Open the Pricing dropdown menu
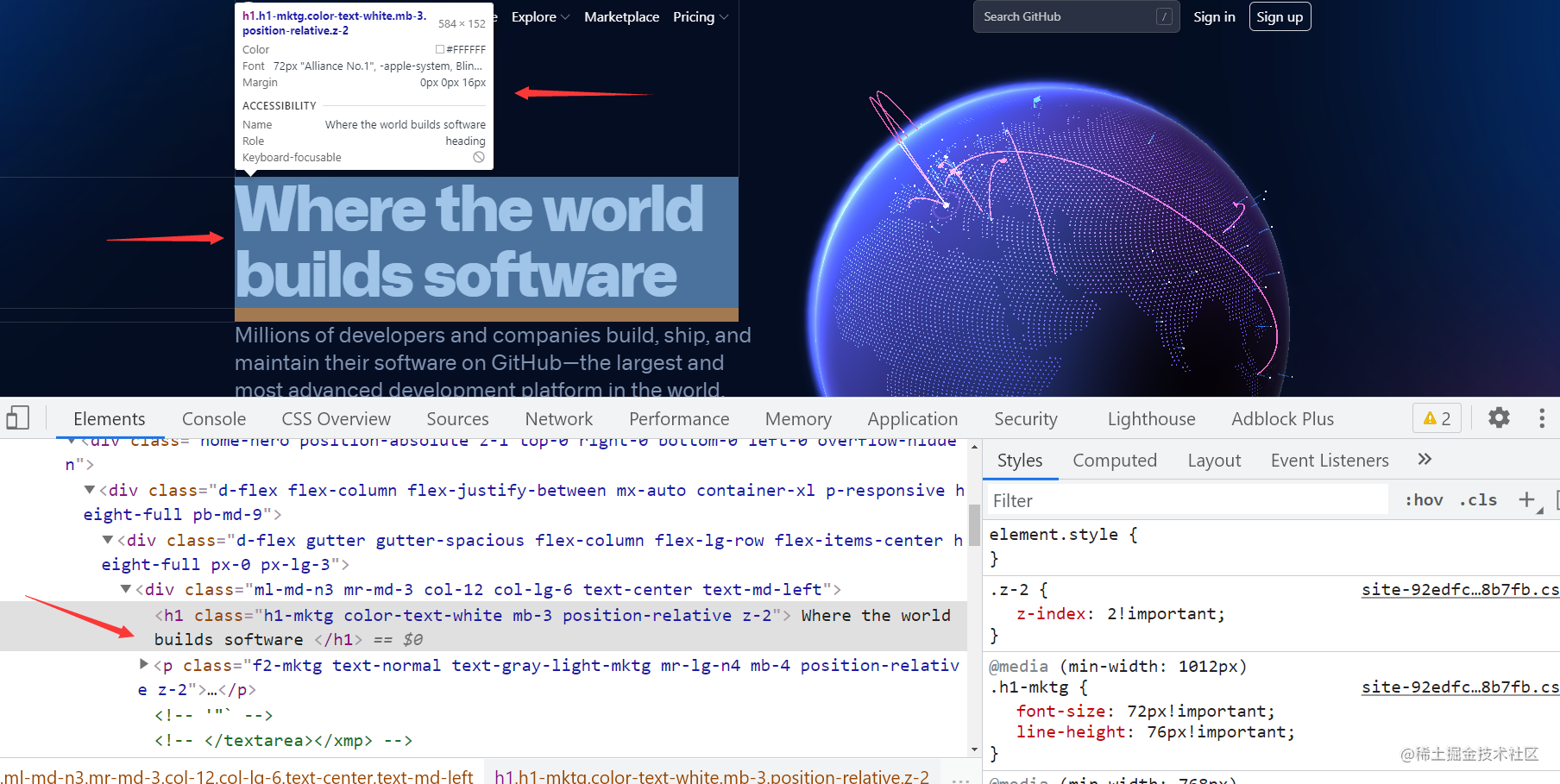The height and width of the screenshot is (784, 1560). [x=701, y=16]
